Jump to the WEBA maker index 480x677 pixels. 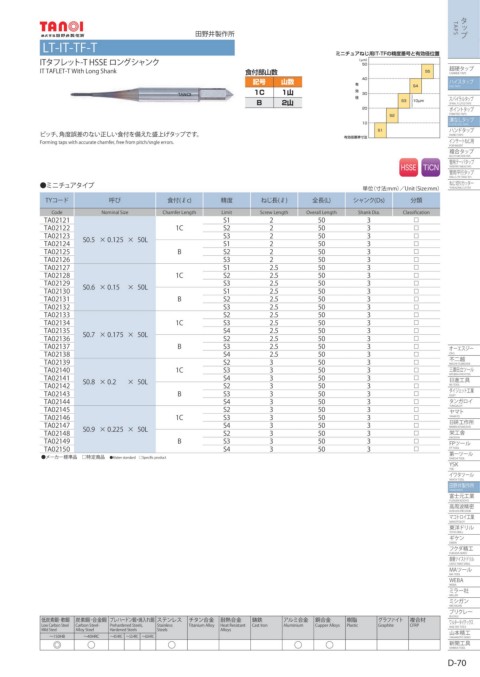462,581
